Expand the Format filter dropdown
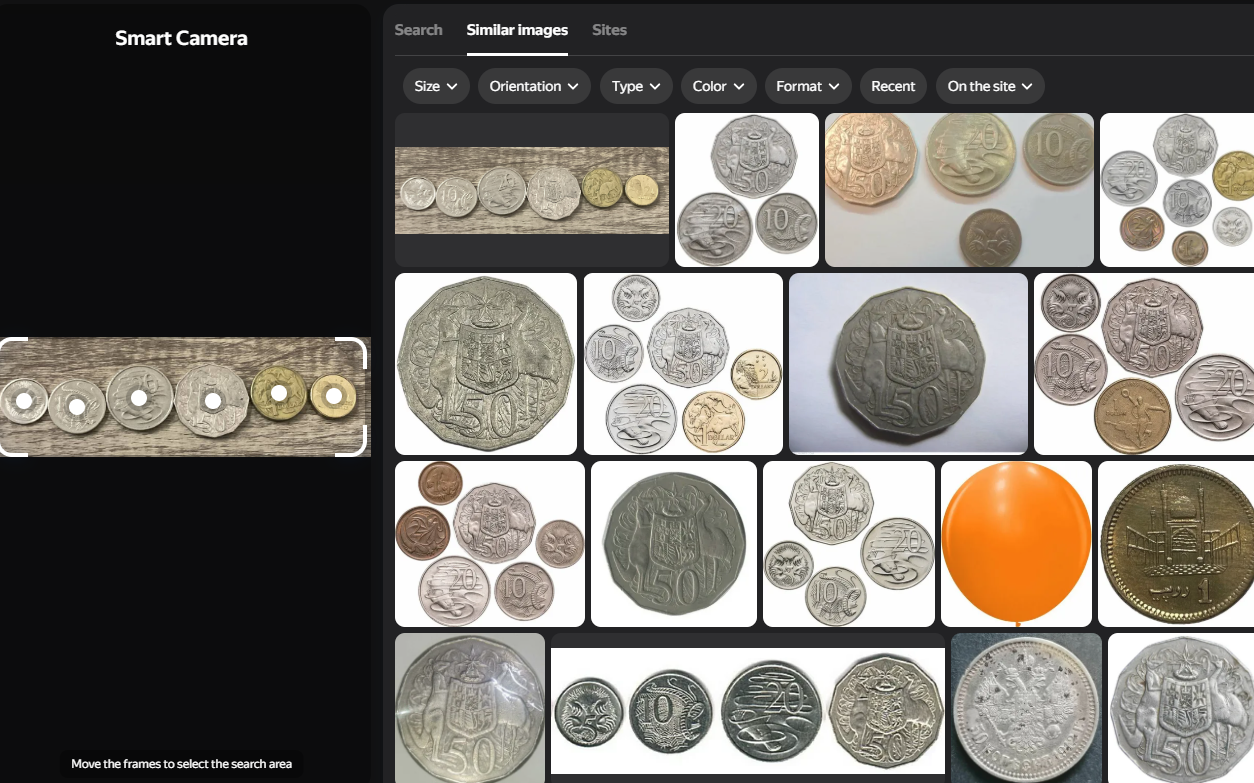 point(808,86)
